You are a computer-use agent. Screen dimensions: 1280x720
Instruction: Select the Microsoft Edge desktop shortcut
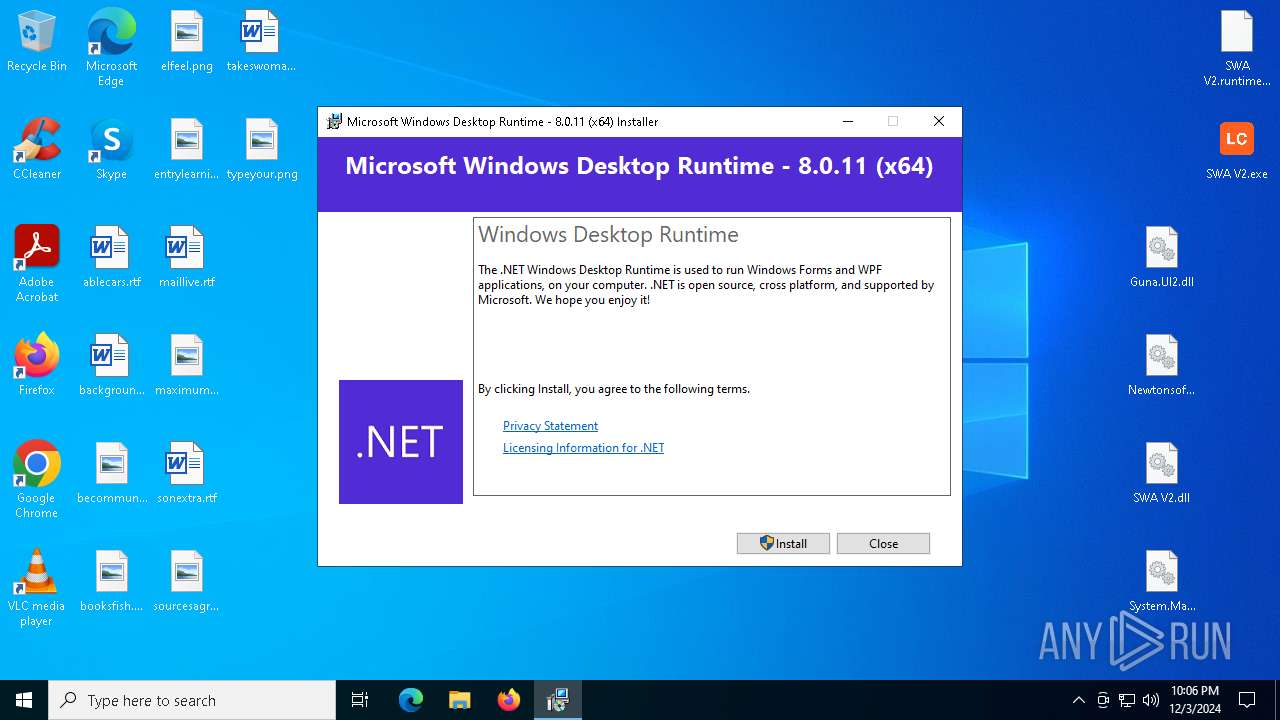[111, 47]
